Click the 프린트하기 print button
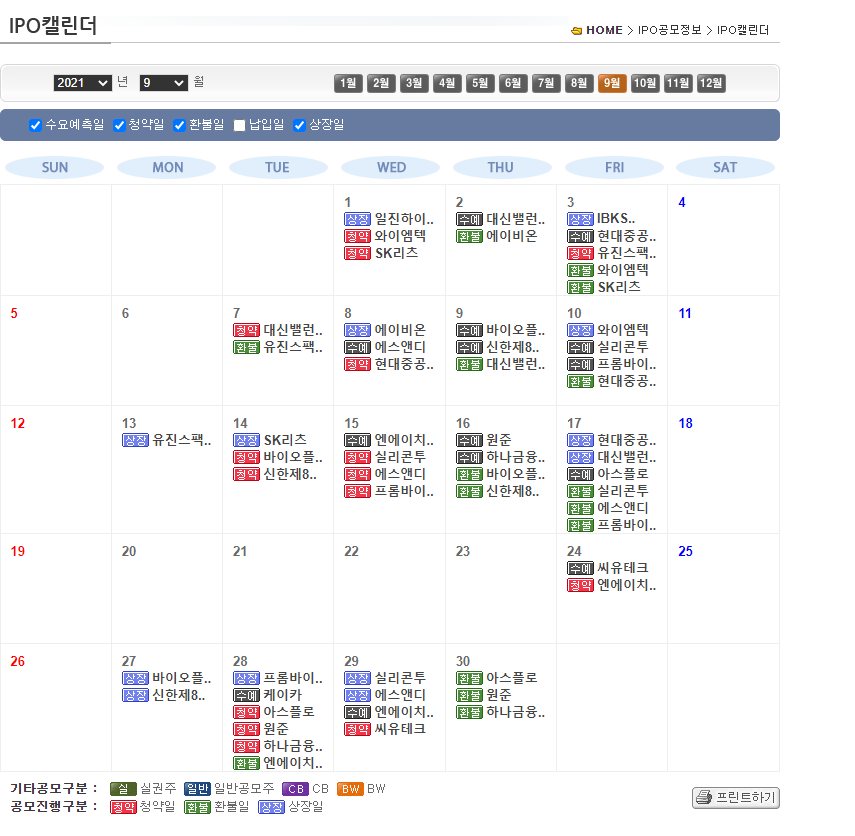 736,798
